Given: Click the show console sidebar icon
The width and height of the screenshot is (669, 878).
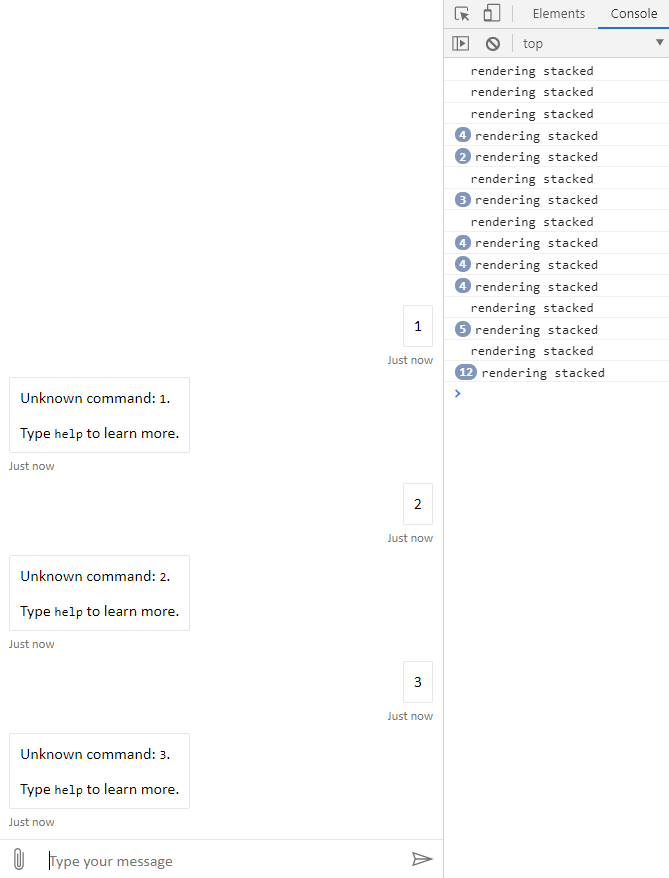Looking at the screenshot, I should pos(461,43).
